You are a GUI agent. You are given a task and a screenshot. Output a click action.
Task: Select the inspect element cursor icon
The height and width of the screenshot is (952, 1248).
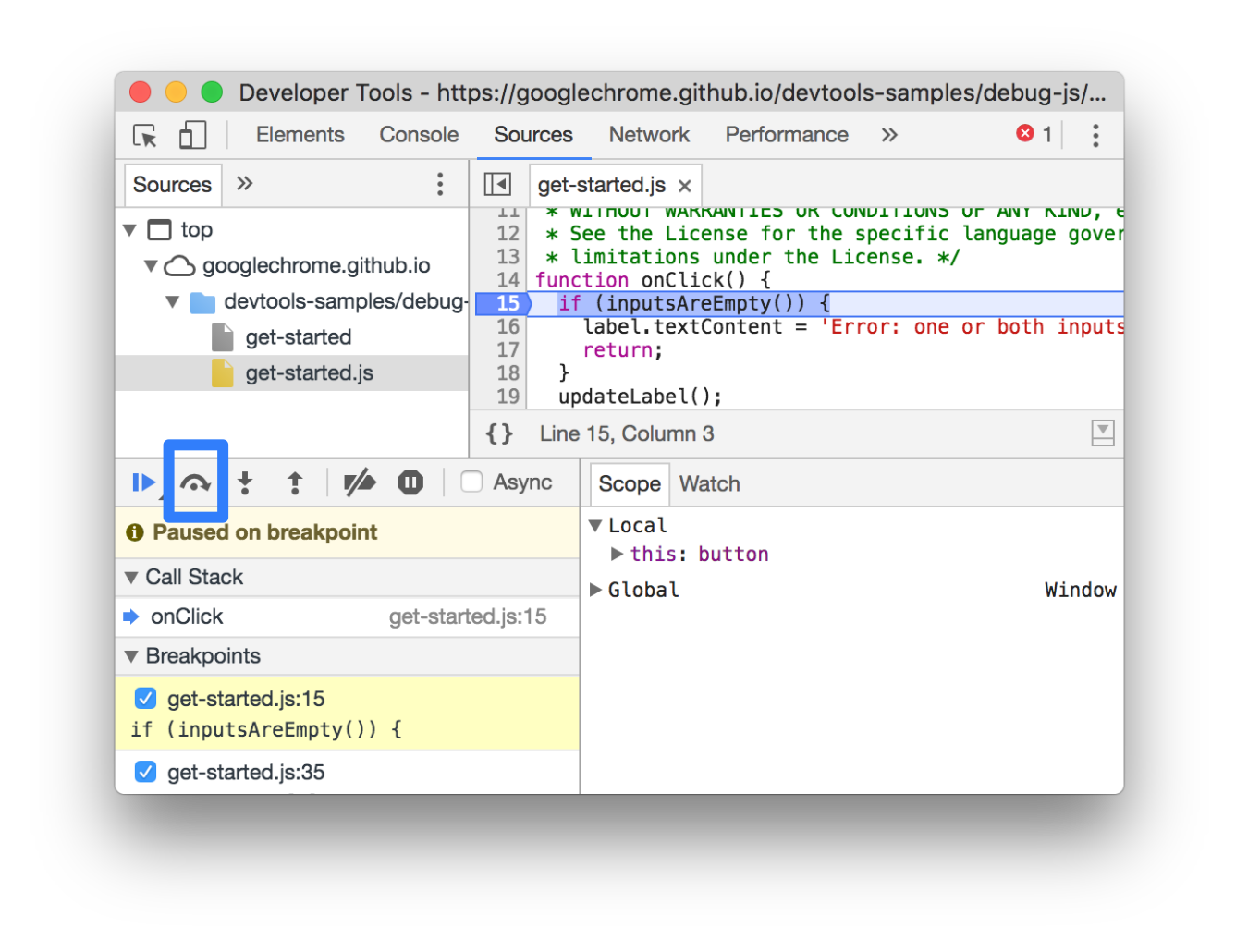145,135
